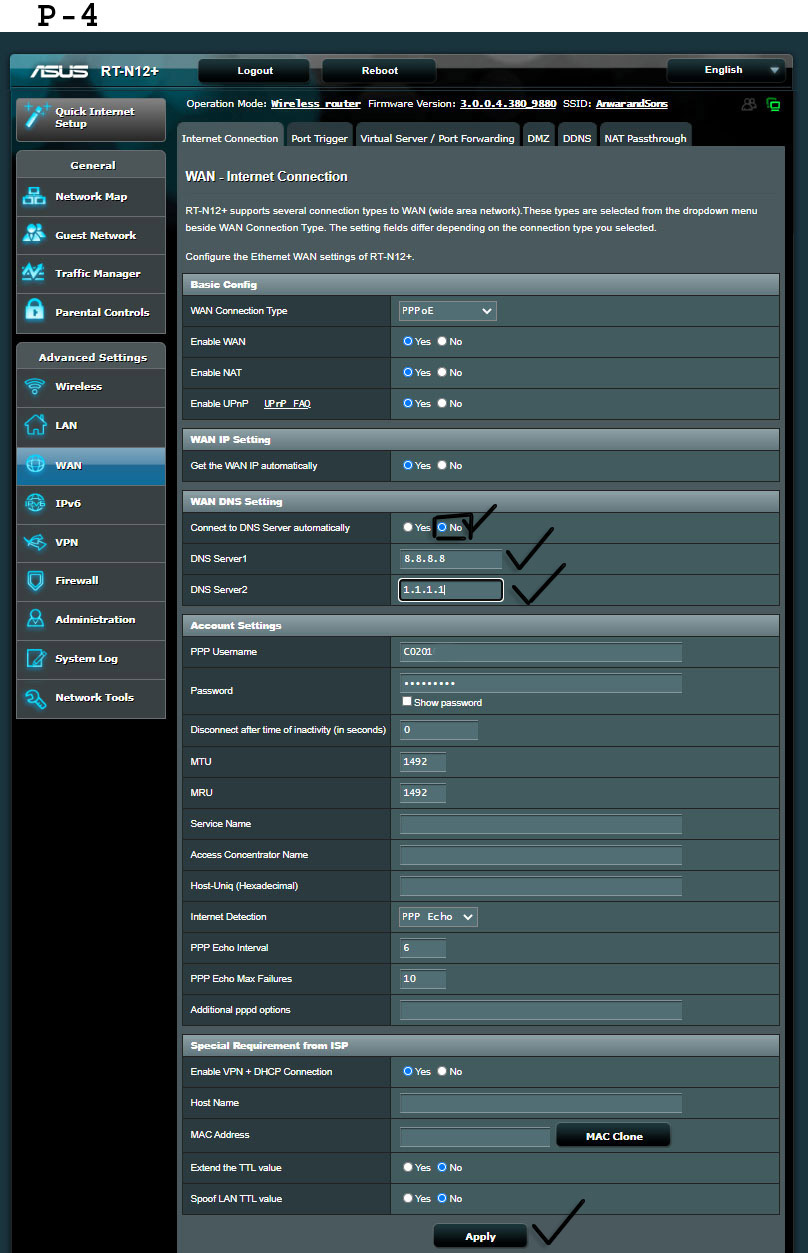The height and width of the screenshot is (1253, 808).
Task: Click the Guest Network icon
Action: pos(35,235)
